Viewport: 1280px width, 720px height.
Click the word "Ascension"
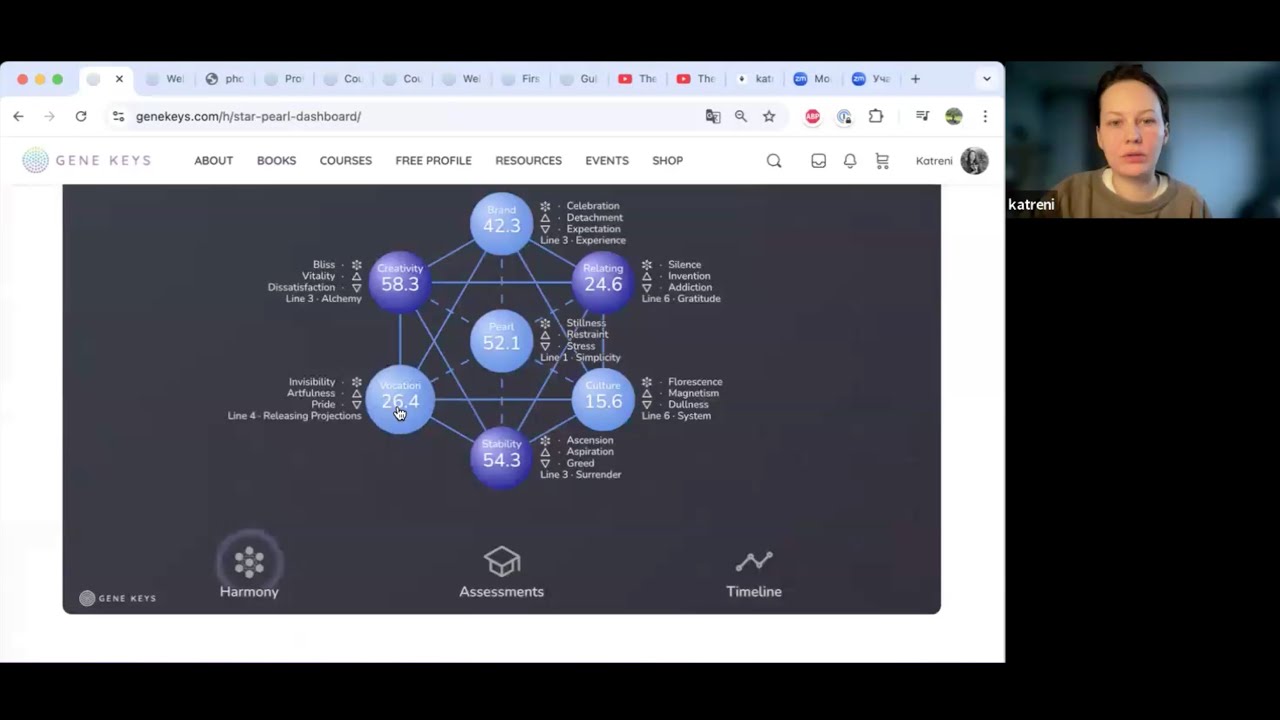[590, 440]
